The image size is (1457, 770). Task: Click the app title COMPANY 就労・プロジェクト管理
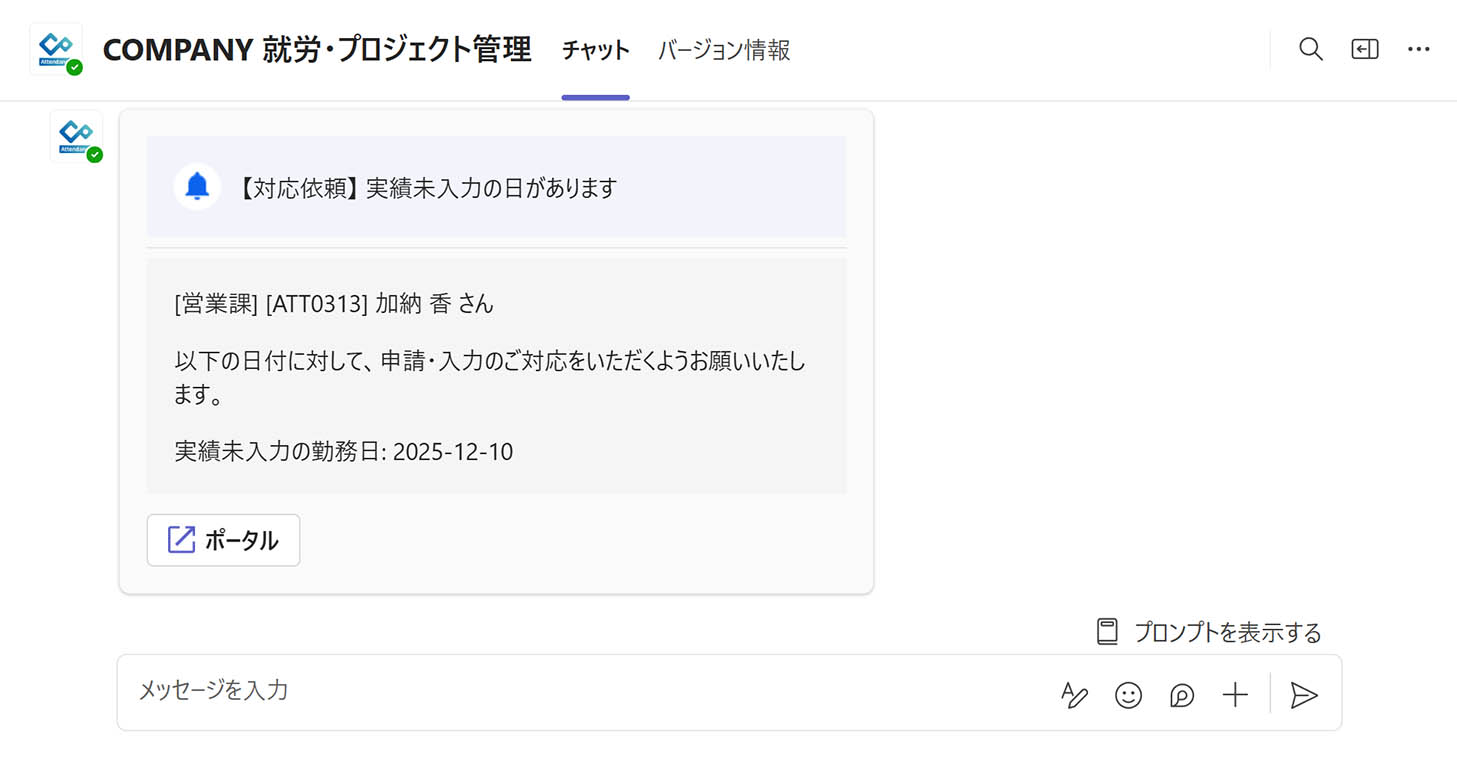[x=317, y=50]
